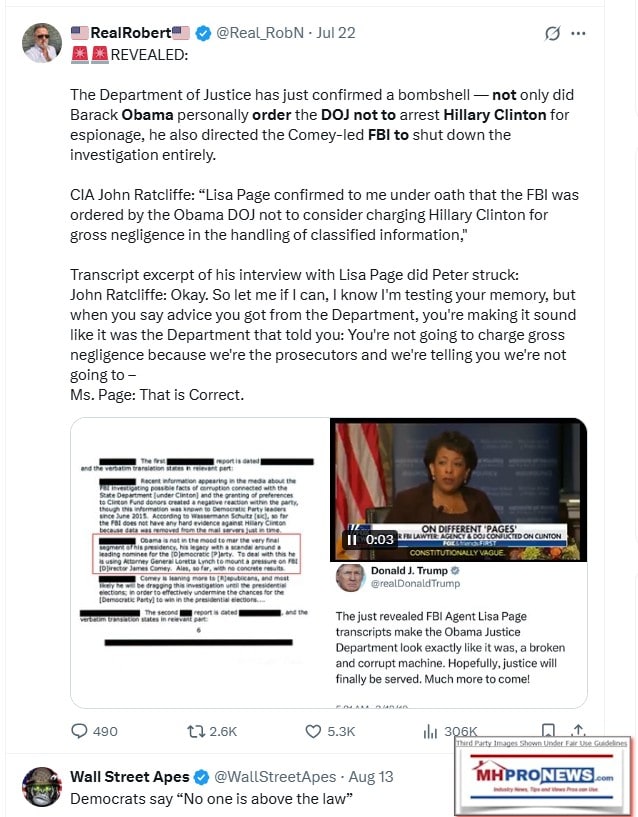Pause the Loretta Lynch video
Image resolution: width=638 pixels, height=817 pixels.
point(352,540)
